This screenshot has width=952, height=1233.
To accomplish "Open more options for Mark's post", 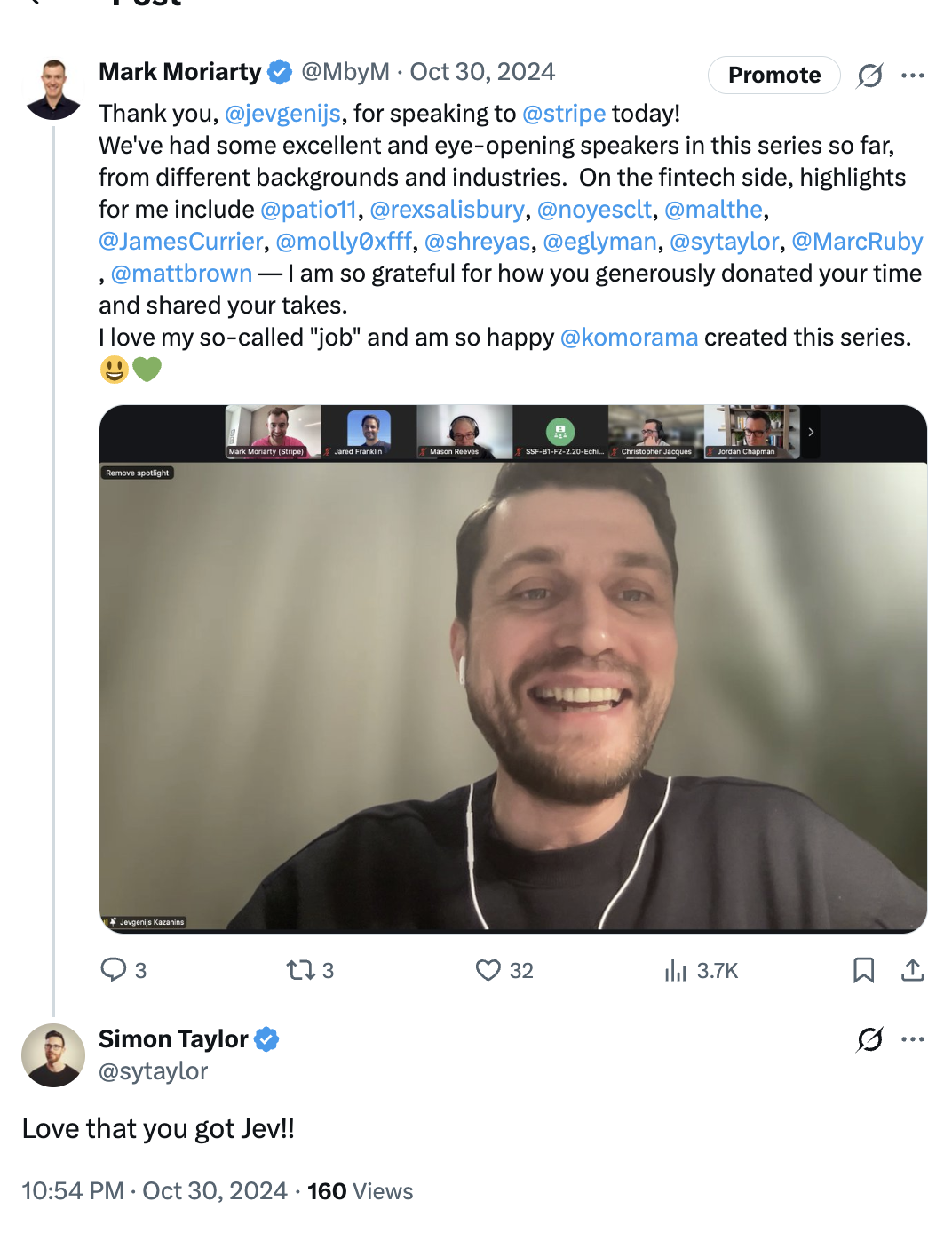I will click(912, 76).
